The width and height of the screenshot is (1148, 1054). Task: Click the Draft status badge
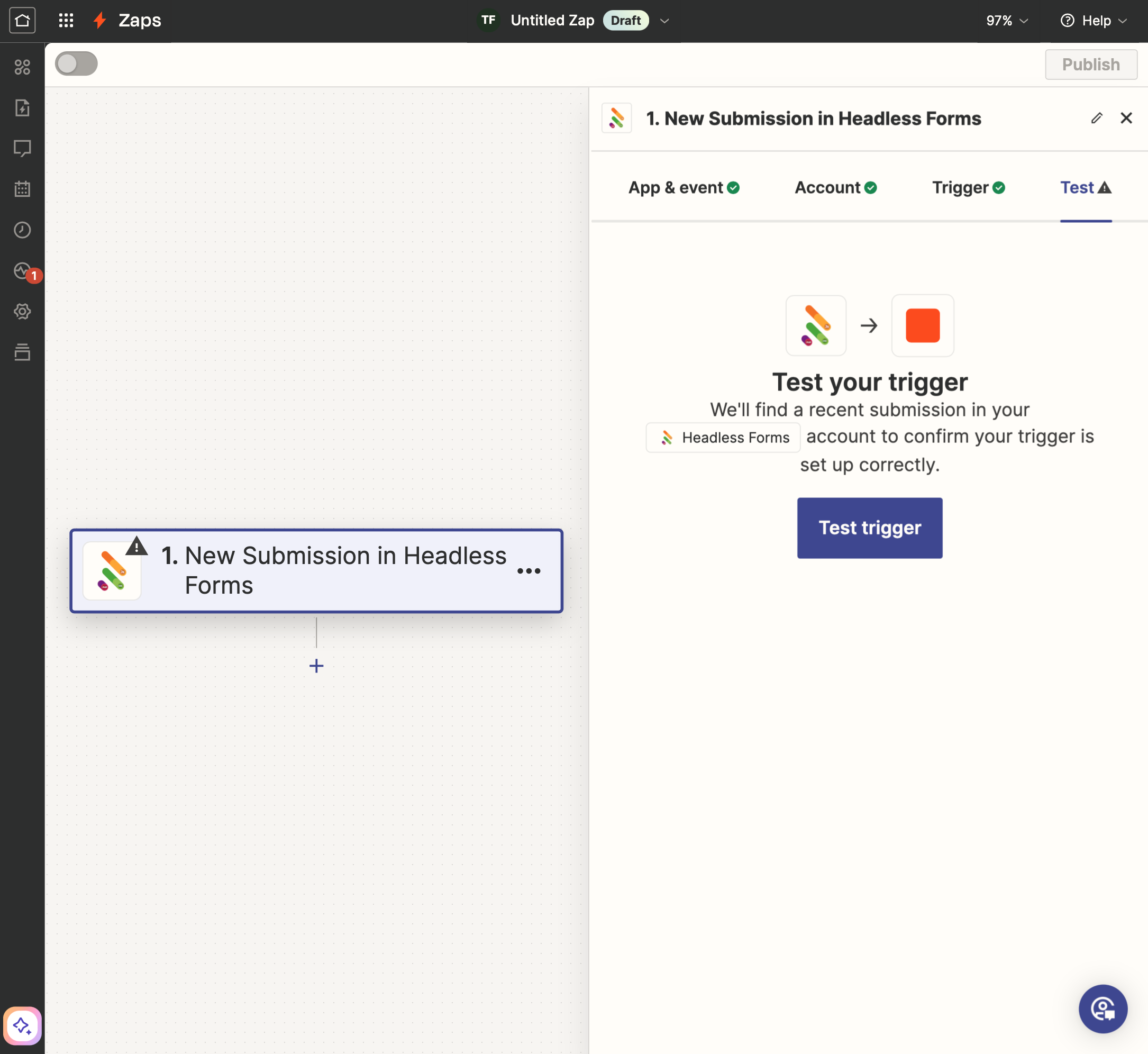pos(626,21)
